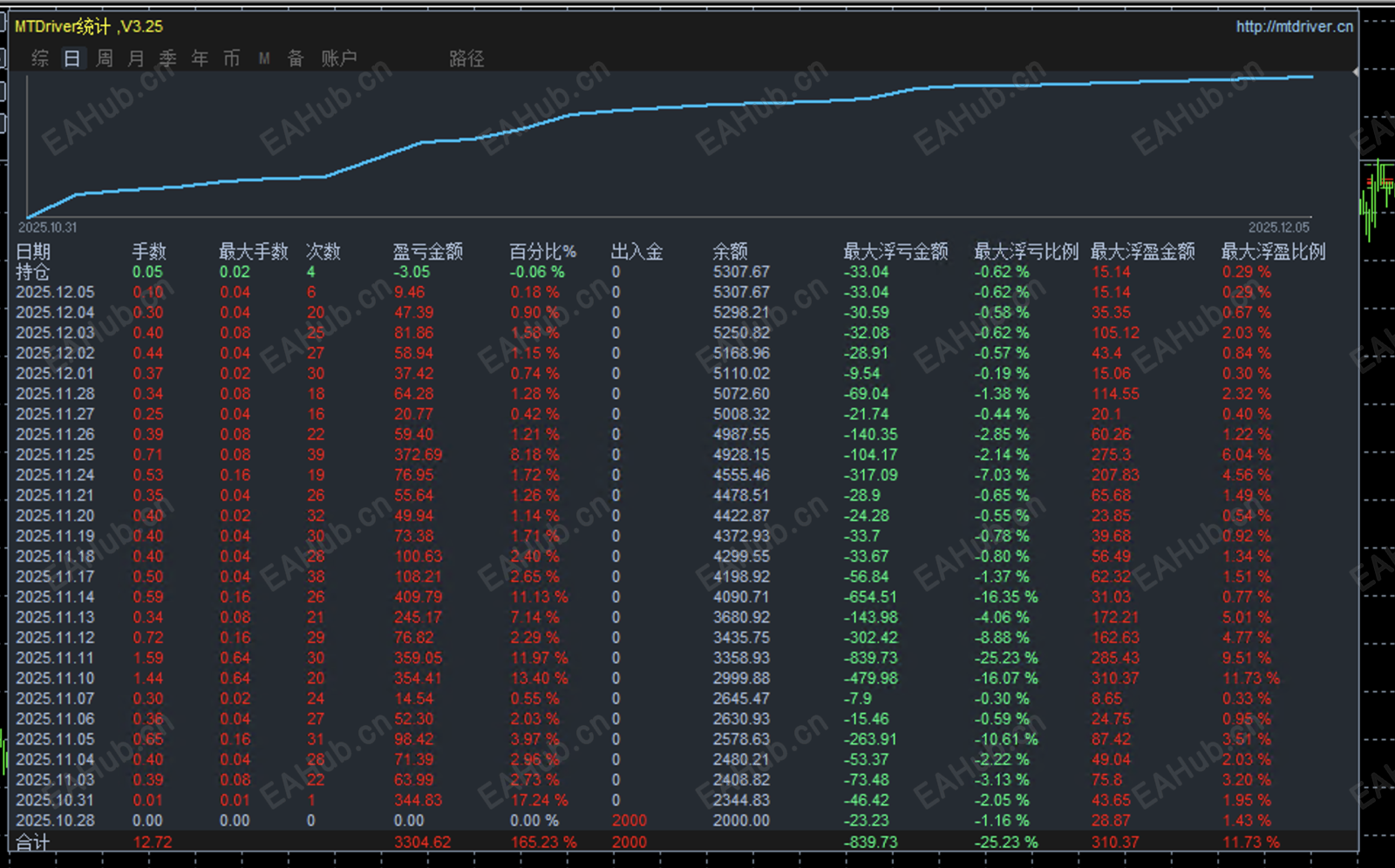The image size is (1395, 868).
Task: Click the 持仓 open positions row
Action: (x=32, y=271)
